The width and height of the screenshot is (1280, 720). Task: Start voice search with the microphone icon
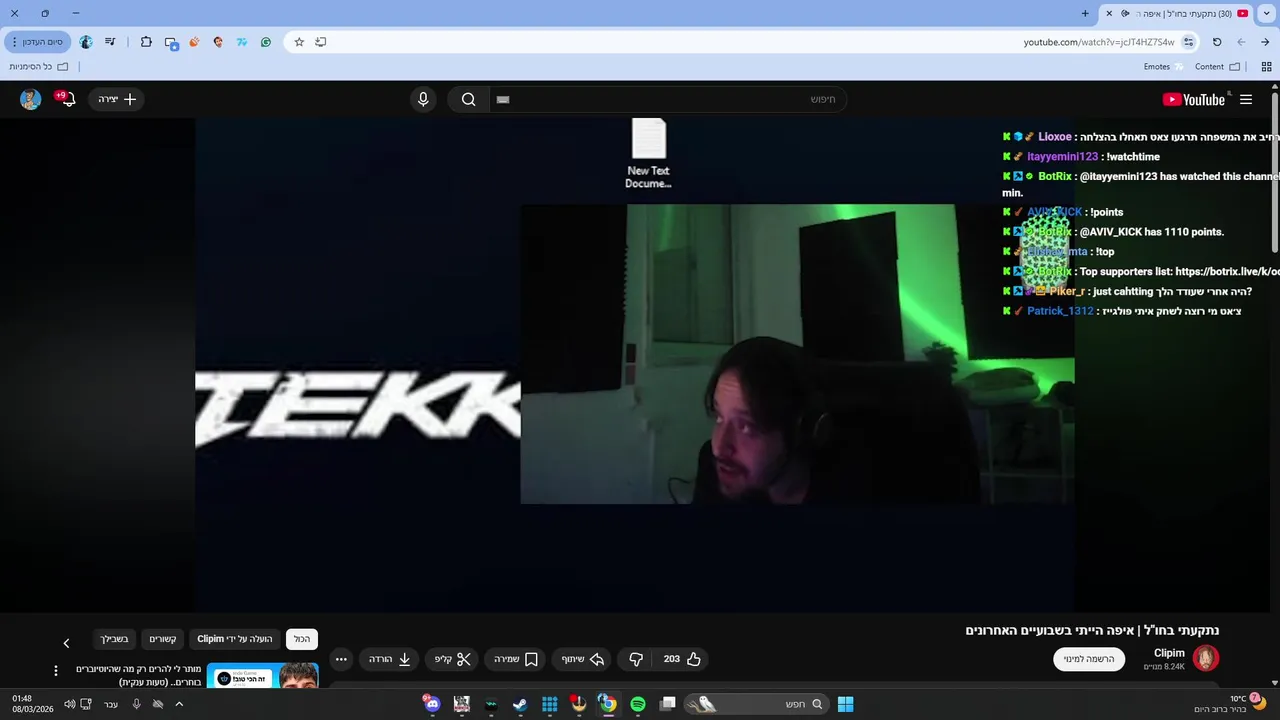pos(423,99)
